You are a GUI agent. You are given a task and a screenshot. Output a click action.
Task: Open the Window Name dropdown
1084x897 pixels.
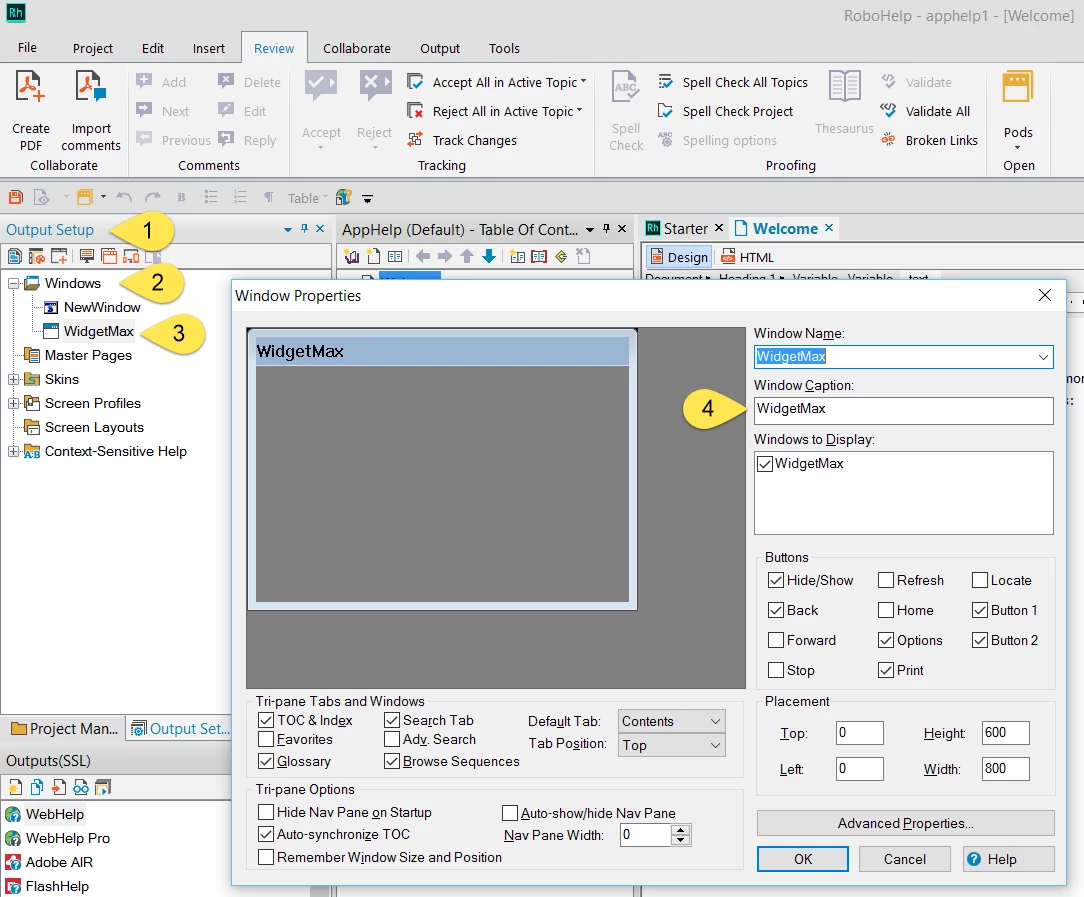1043,357
